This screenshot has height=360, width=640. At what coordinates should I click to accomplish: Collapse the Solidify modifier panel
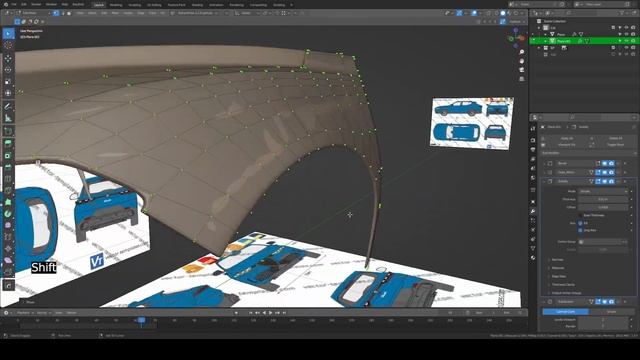544,181
